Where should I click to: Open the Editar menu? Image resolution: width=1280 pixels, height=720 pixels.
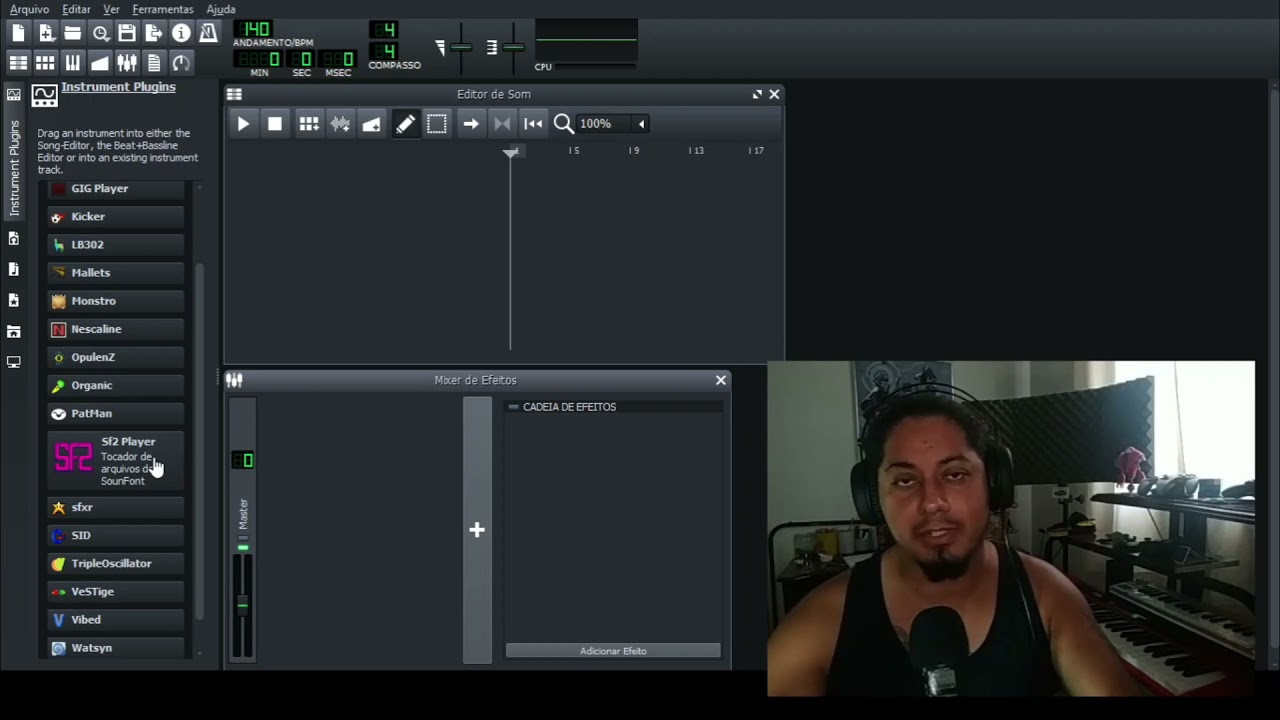tap(76, 9)
